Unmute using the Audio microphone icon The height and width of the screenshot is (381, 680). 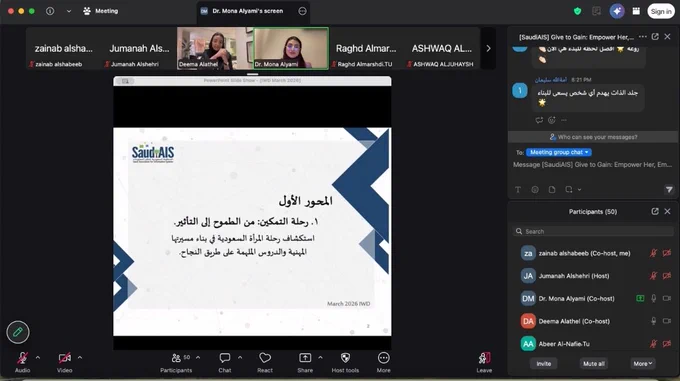[22, 358]
